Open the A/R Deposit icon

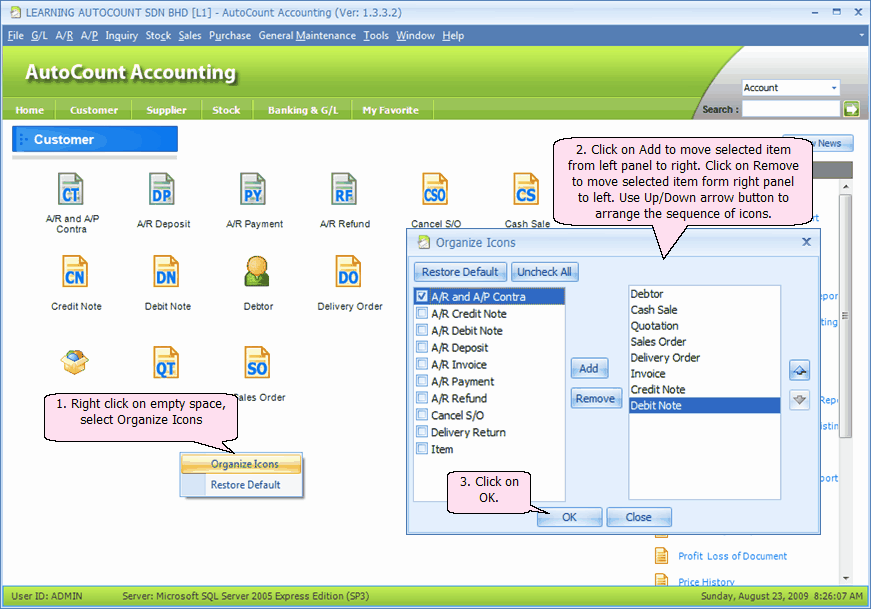pyautogui.click(x=162, y=189)
